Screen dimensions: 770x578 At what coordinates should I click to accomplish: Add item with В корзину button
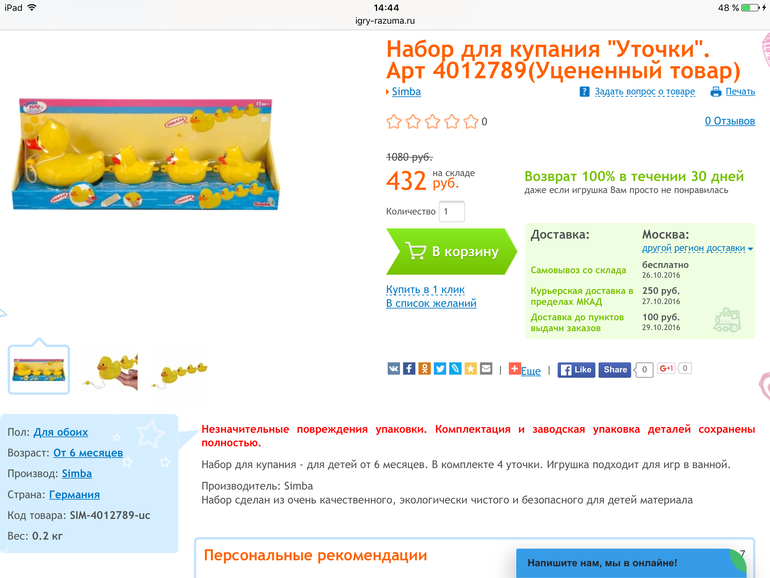(451, 251)
